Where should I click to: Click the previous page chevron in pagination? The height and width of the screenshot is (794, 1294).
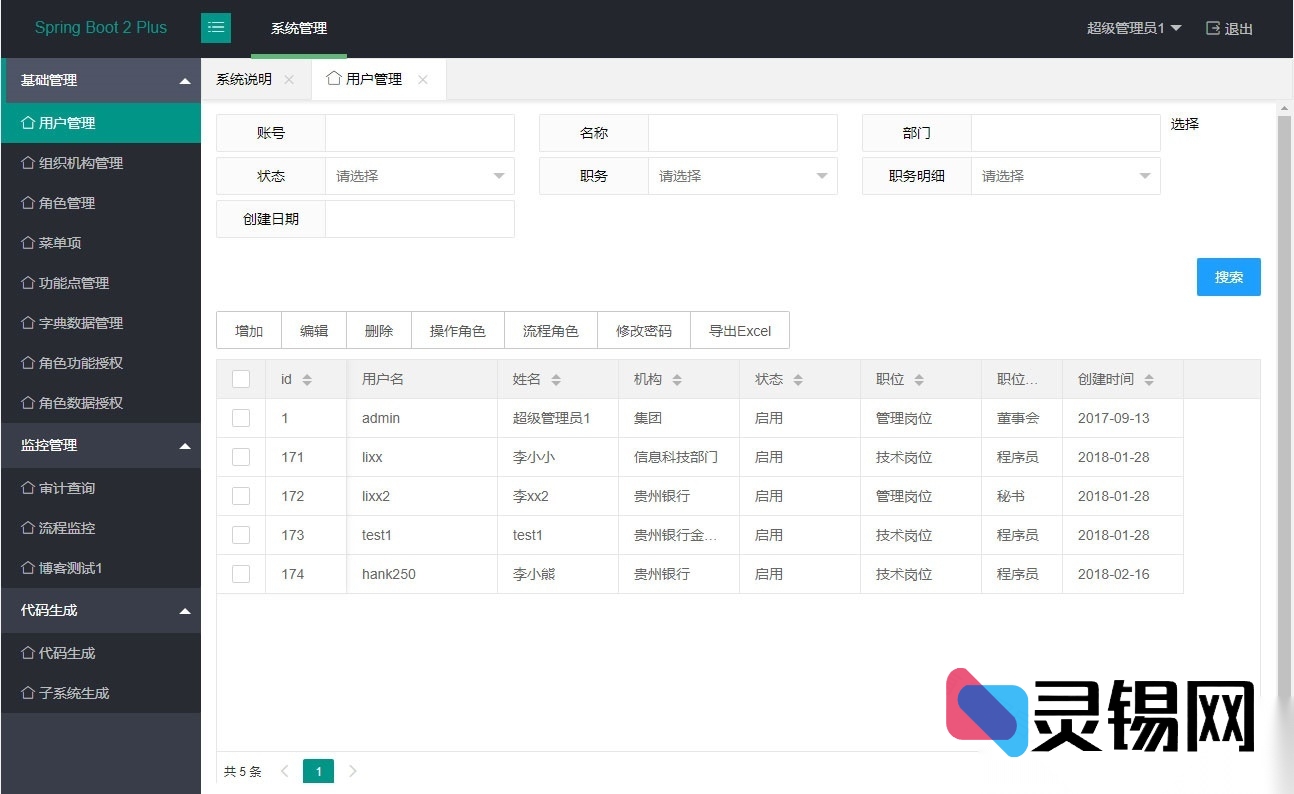(284, 771)
